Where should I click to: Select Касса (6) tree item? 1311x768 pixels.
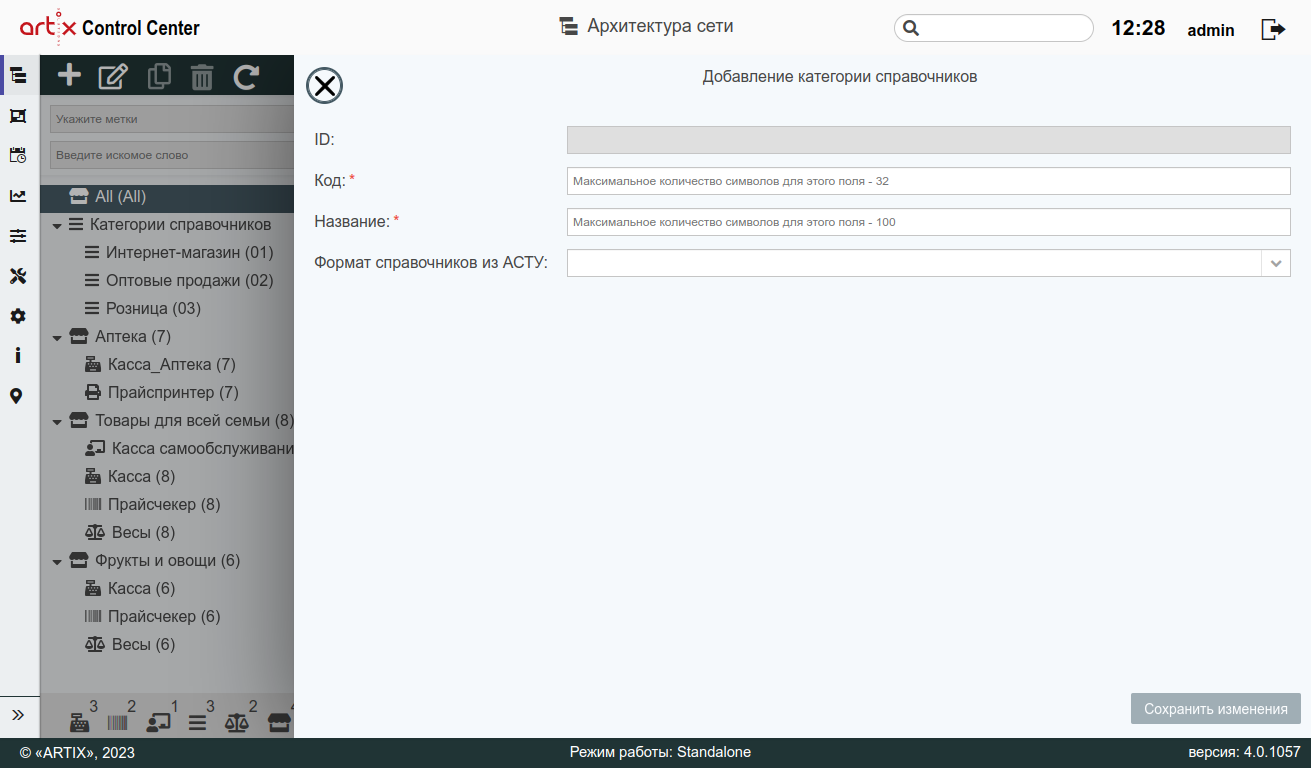tap(141, 589)
